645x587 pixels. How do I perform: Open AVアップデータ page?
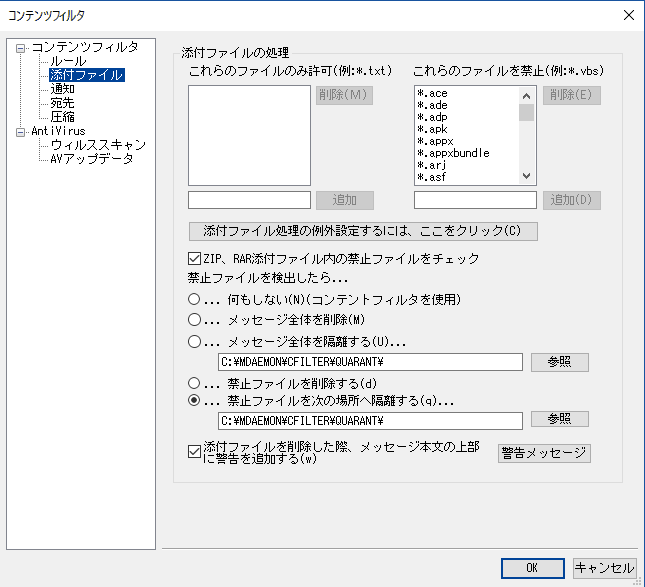coord(92,159)
